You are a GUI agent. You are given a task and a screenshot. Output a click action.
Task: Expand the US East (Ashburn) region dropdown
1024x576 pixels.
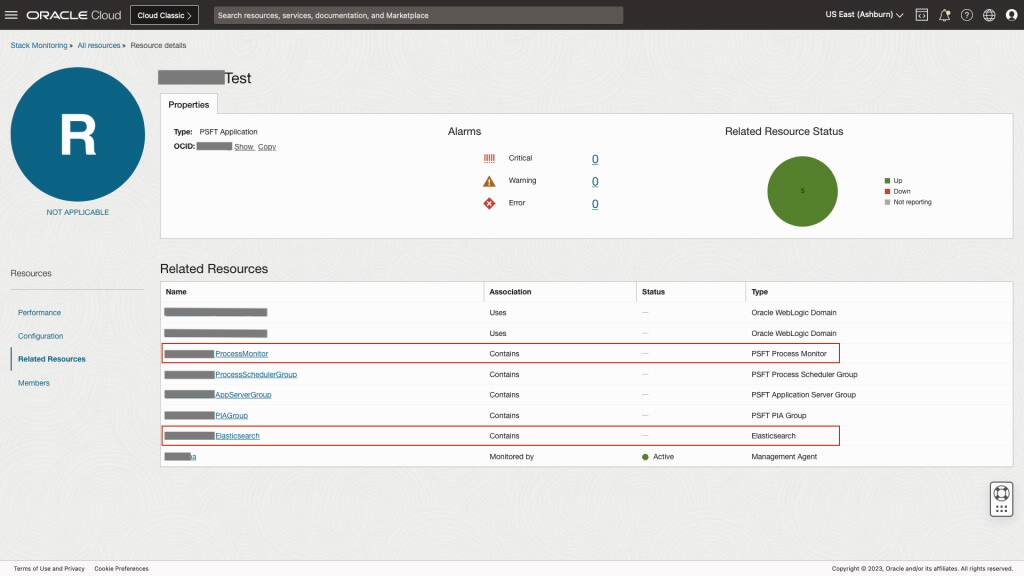863,14
